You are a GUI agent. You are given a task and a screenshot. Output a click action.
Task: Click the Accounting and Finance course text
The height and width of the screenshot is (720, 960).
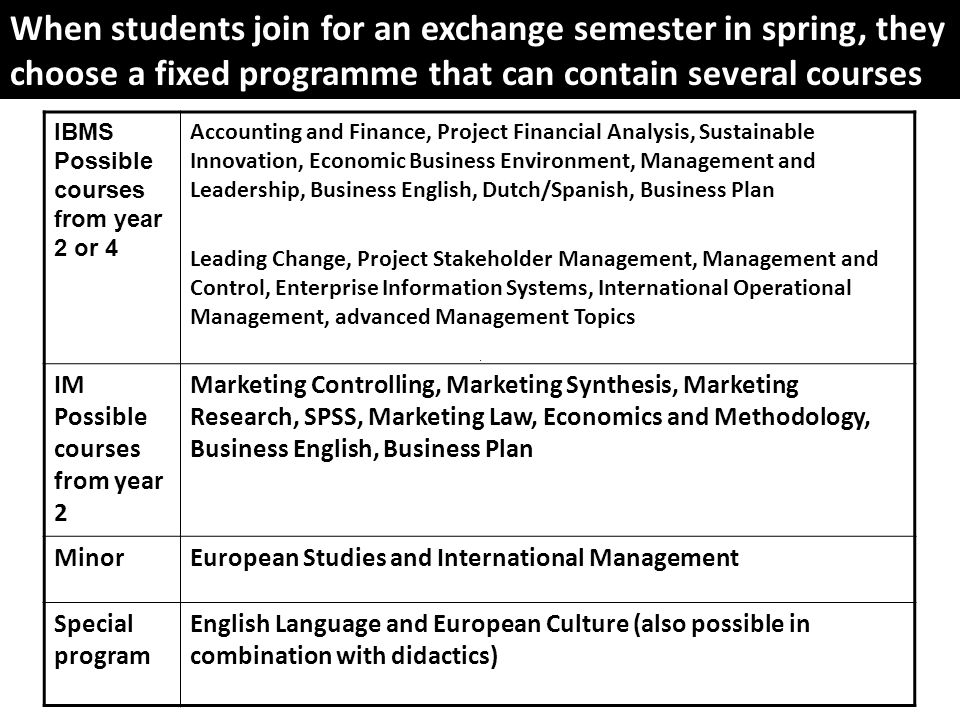307,132
